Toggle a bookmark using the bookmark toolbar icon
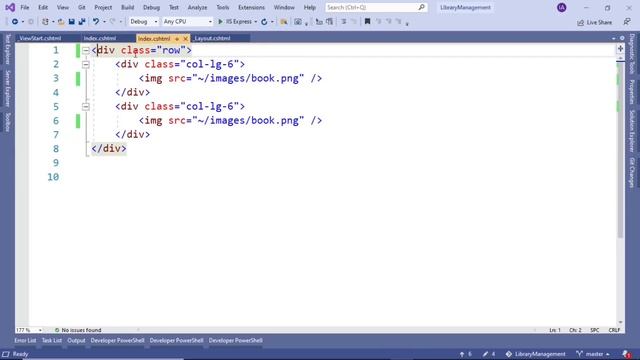Viewport: 640px width, 360px height. [x=367, y=22]
